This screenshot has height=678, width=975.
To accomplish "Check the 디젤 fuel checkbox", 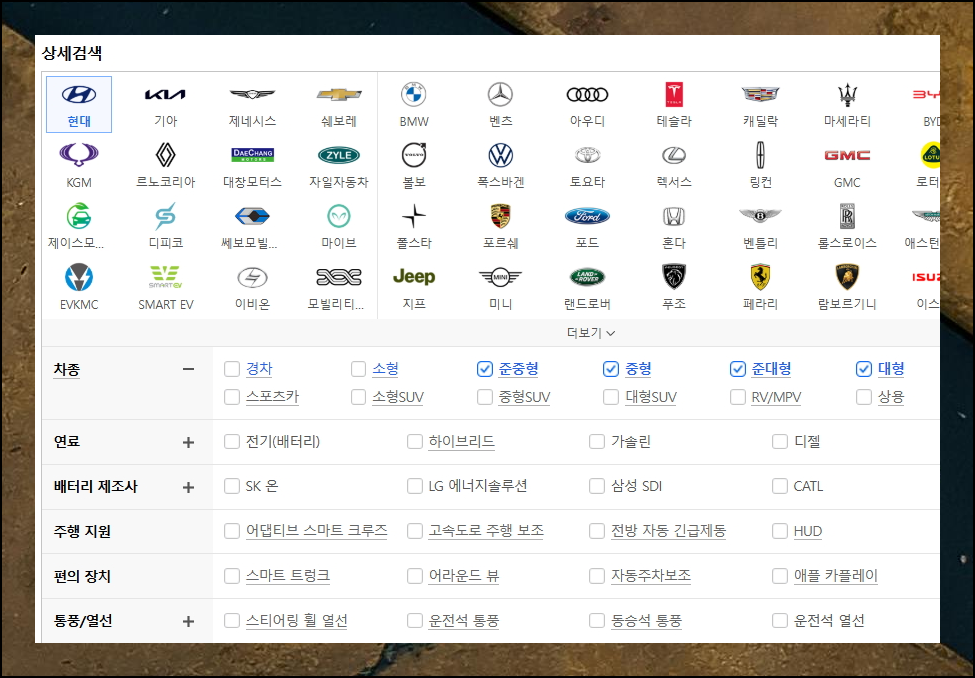I will [x=780, y=442].
